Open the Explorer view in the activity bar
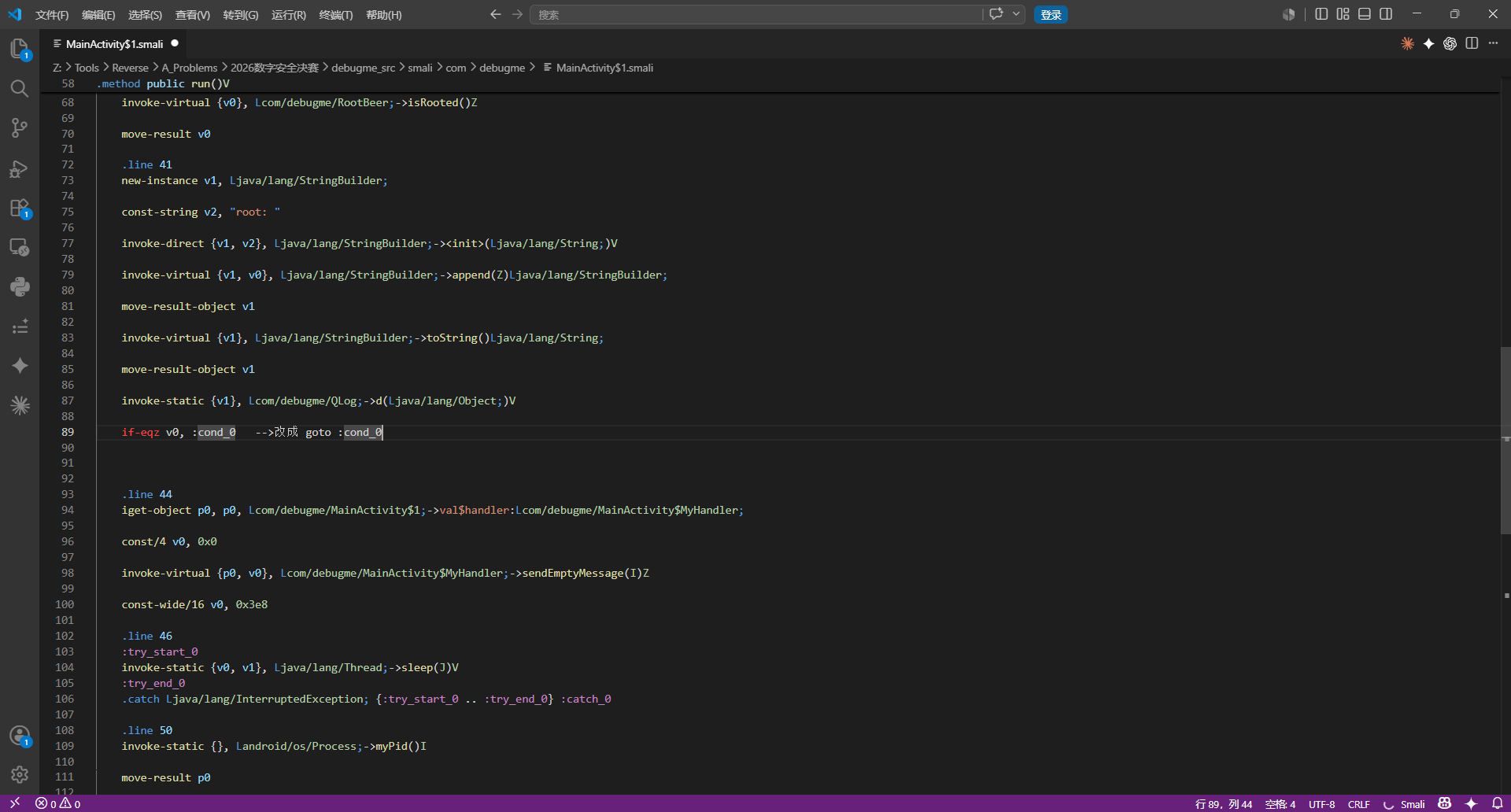1511x812 pixels. (20, 49)
